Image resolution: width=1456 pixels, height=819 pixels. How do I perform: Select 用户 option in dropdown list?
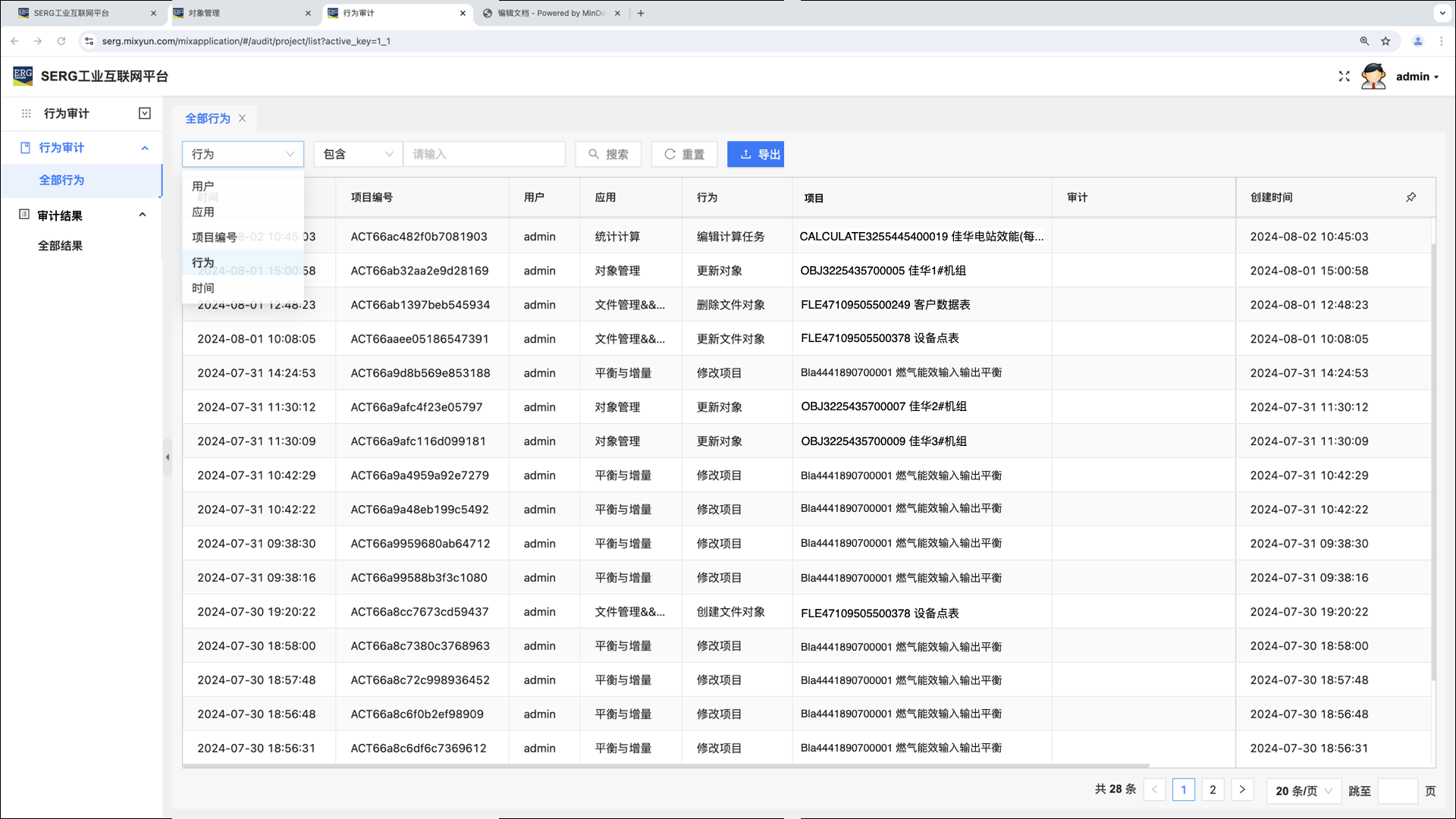tap(203, 186)
